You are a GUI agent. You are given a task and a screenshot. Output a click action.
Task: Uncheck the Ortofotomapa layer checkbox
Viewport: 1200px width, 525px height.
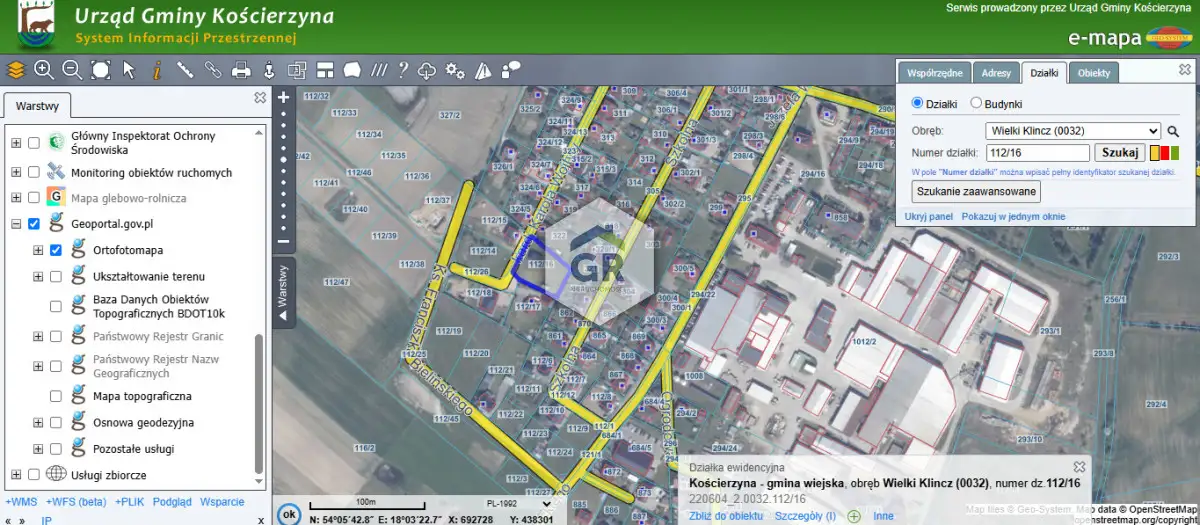tap(56, 250)
